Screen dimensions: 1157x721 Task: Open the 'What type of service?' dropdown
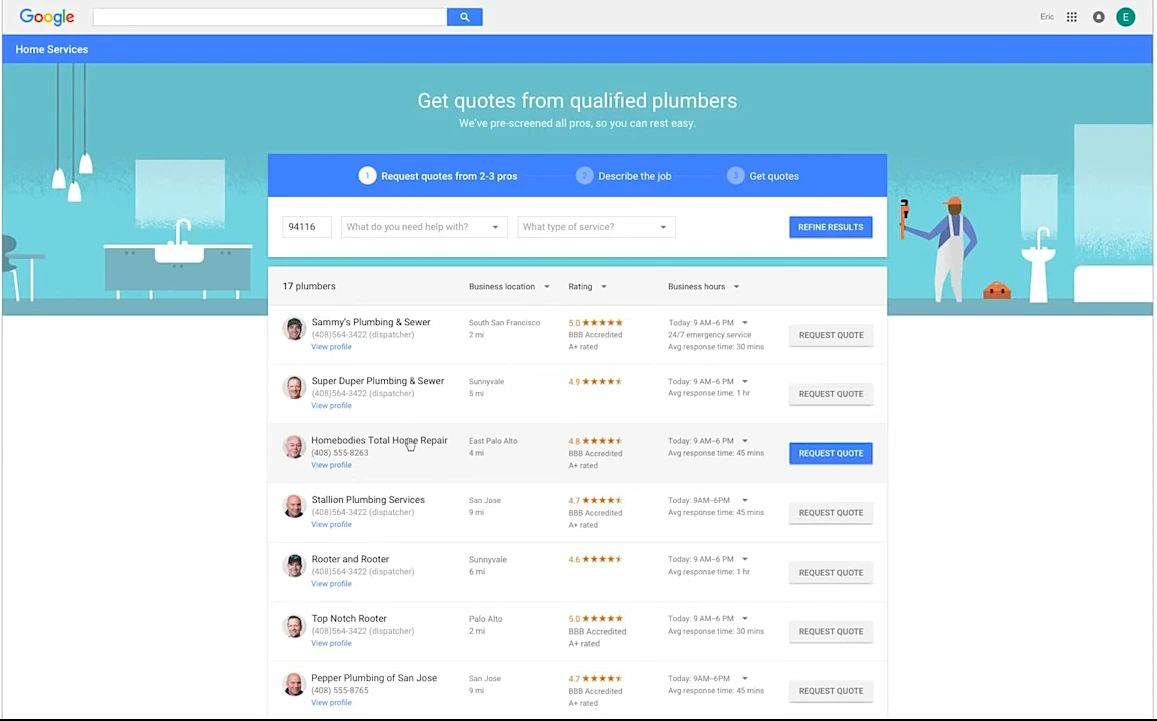[596, 227]
